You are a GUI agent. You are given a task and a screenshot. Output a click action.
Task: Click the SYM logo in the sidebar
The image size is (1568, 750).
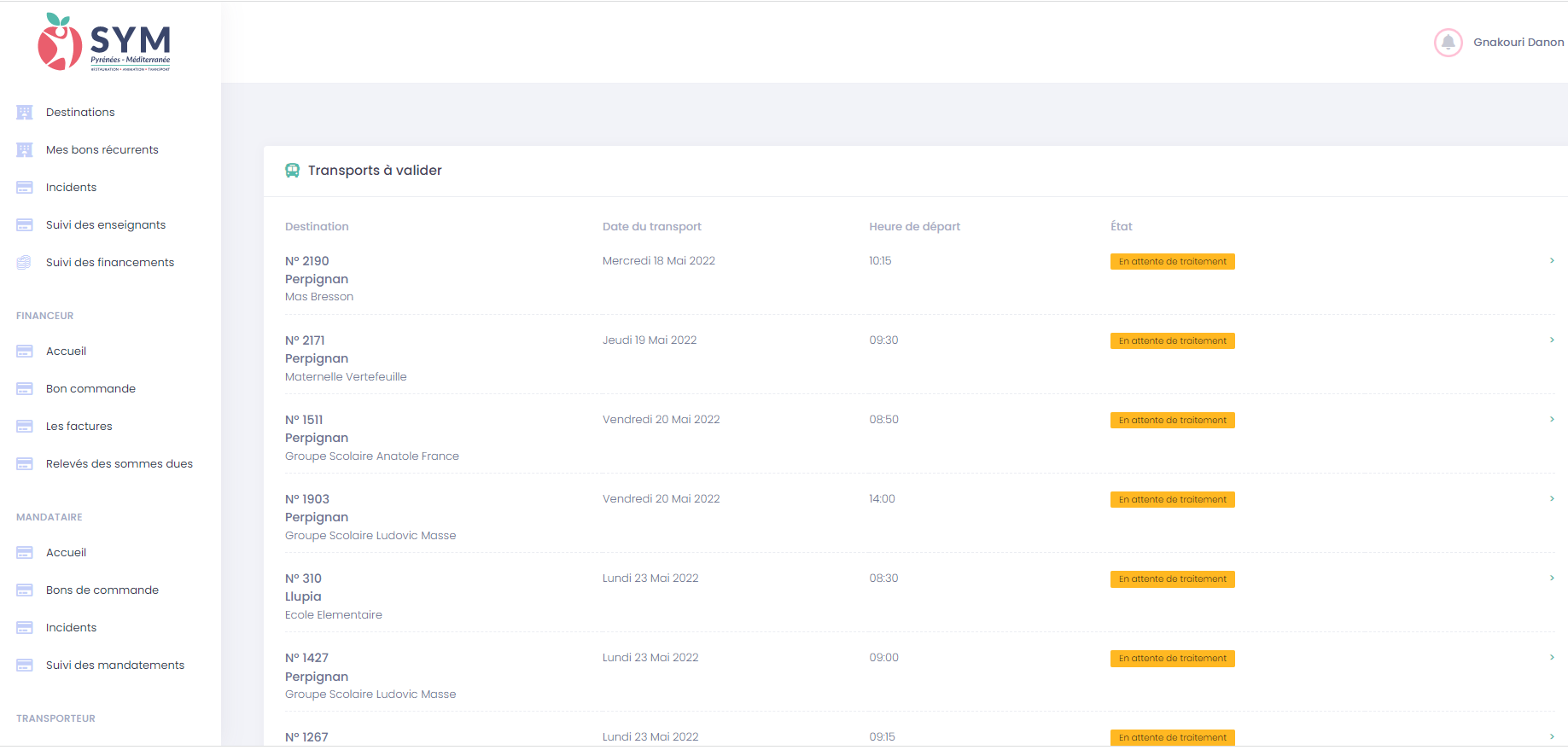[104, 43]
